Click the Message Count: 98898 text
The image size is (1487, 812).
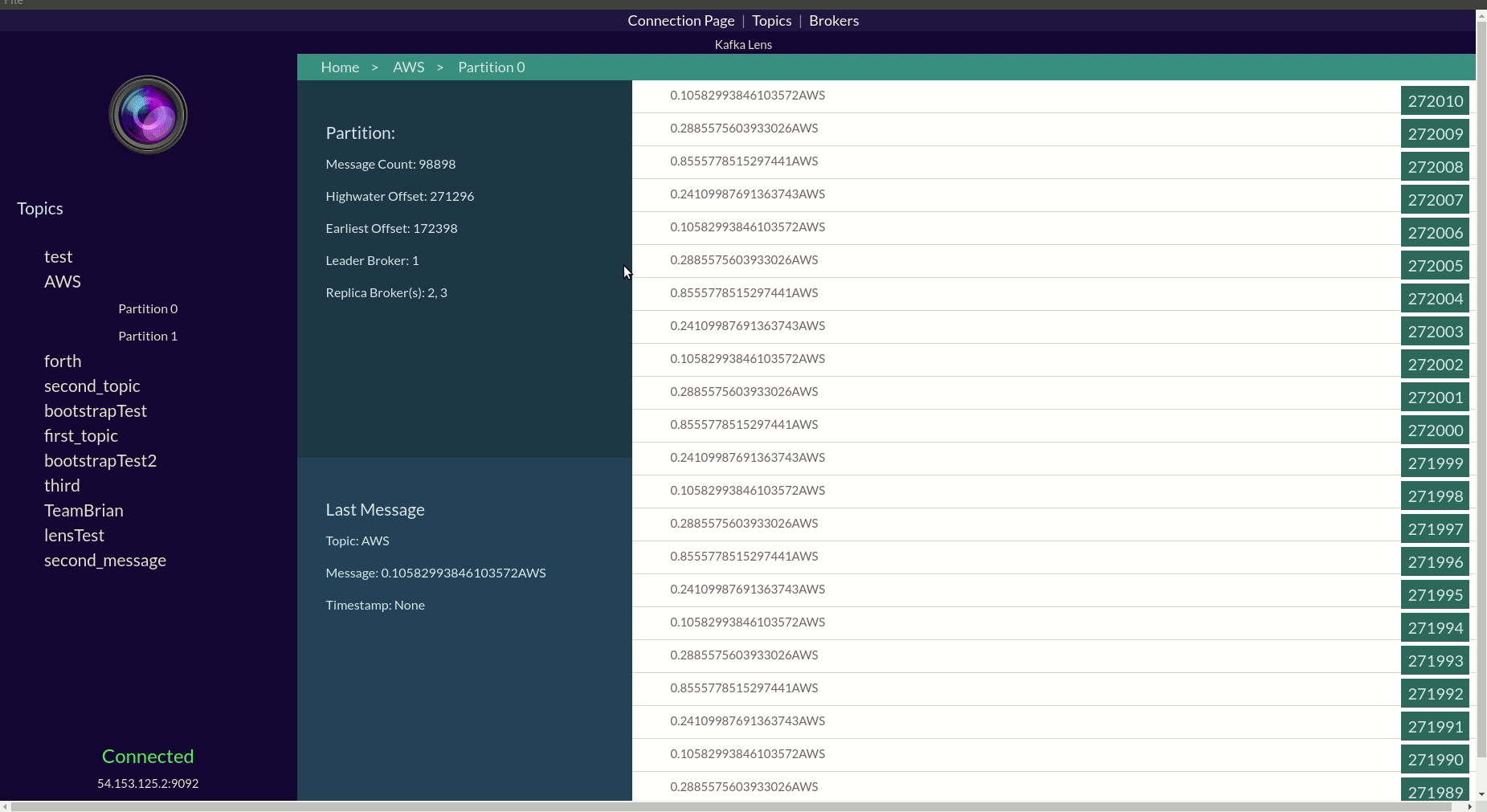coord(390,164)
